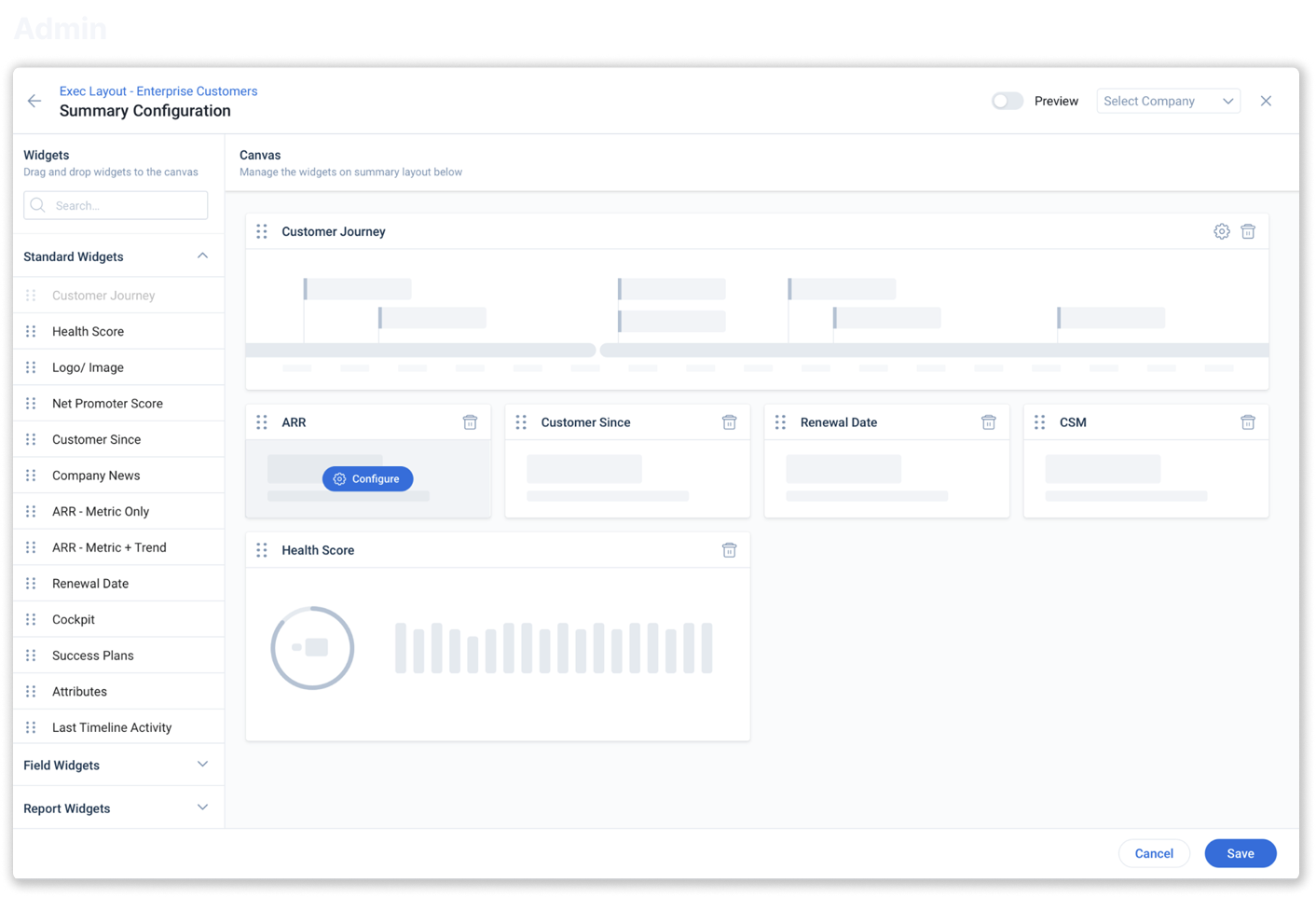Screen dimensions: 1316x897
Task: Grab the Customer Journey canvas drag handle
Action: [x=262, y=231]
